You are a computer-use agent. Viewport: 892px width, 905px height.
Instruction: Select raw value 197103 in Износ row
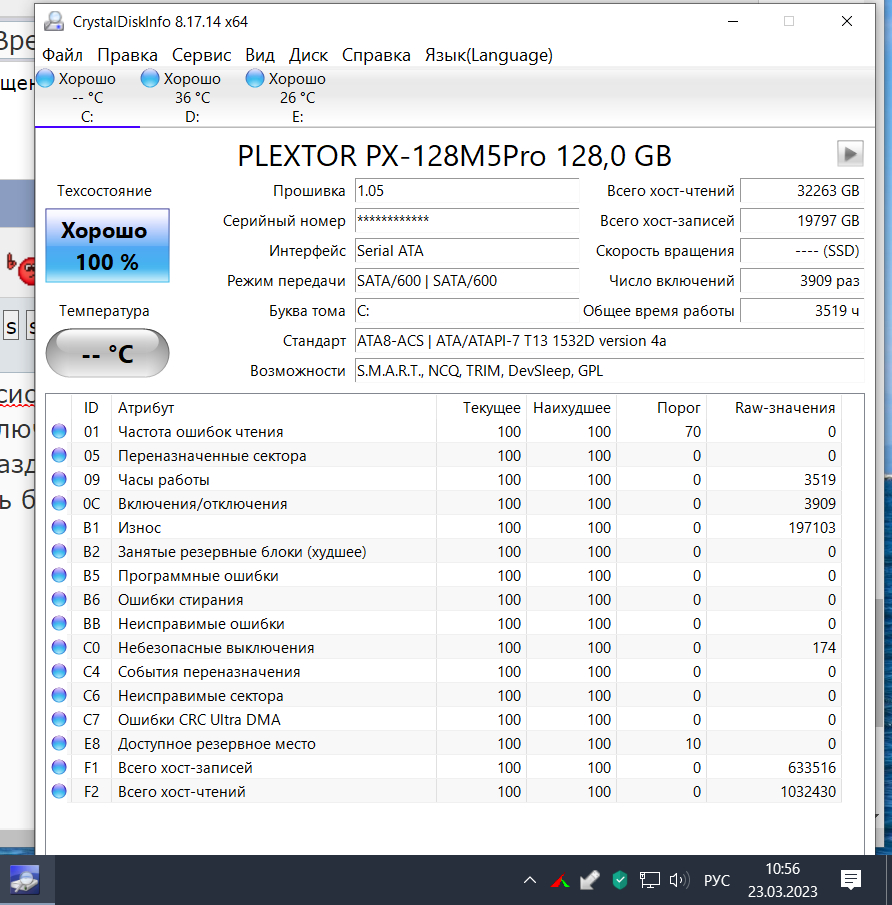812,528
